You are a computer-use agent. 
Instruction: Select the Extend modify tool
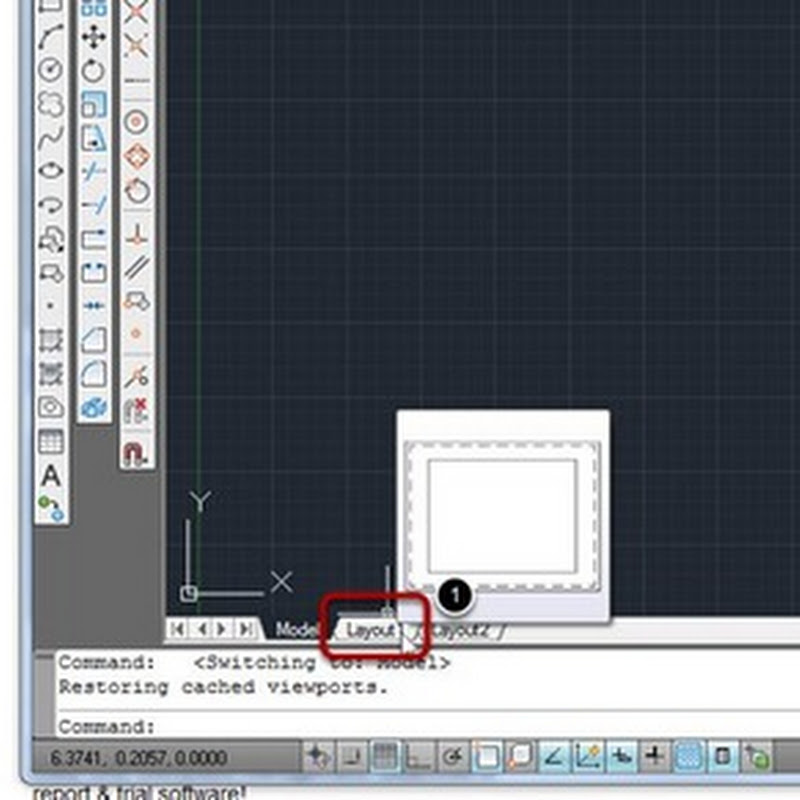(x=94, y=205)
